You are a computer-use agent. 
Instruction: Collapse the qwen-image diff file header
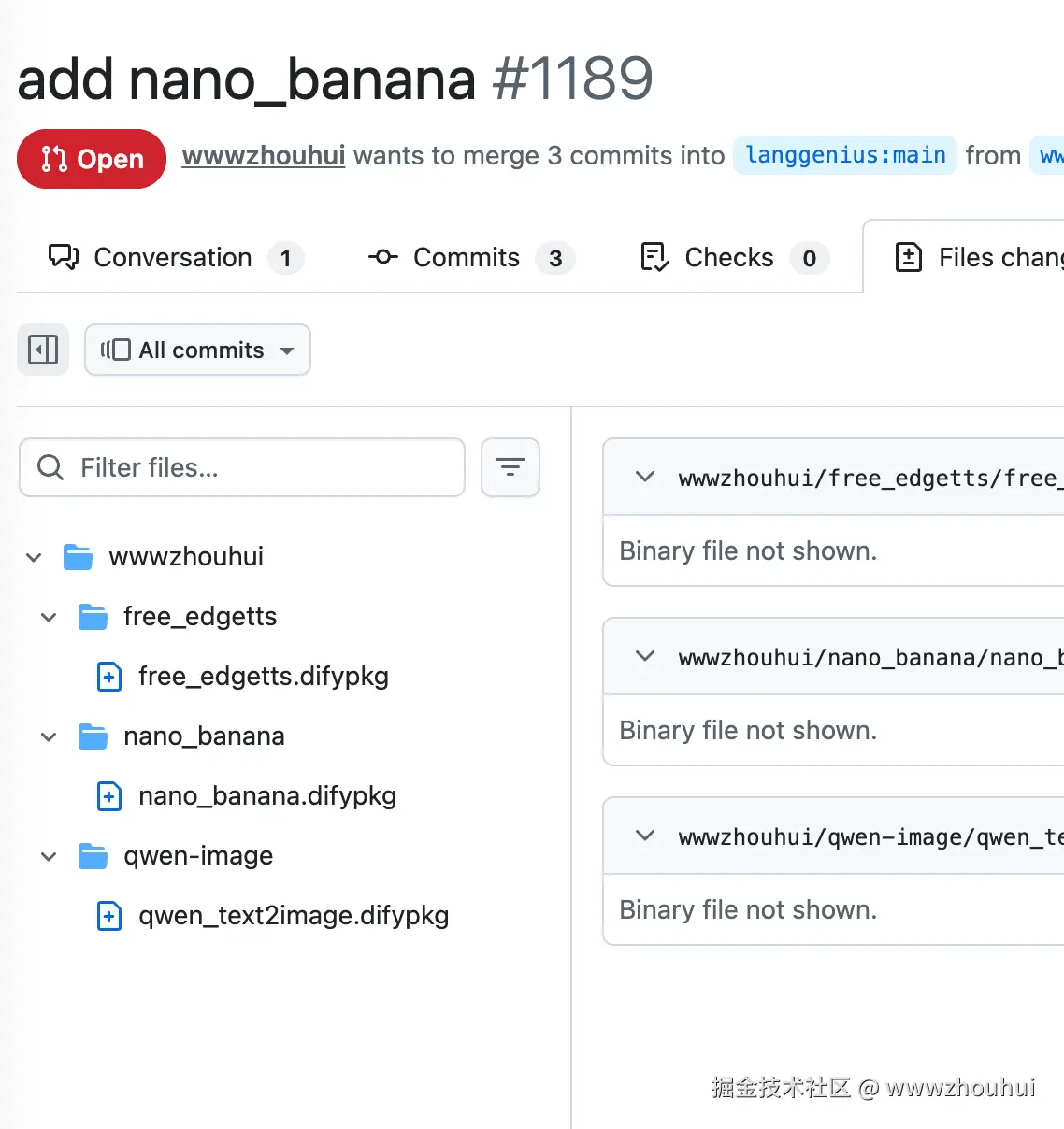[x=645, y=836]
